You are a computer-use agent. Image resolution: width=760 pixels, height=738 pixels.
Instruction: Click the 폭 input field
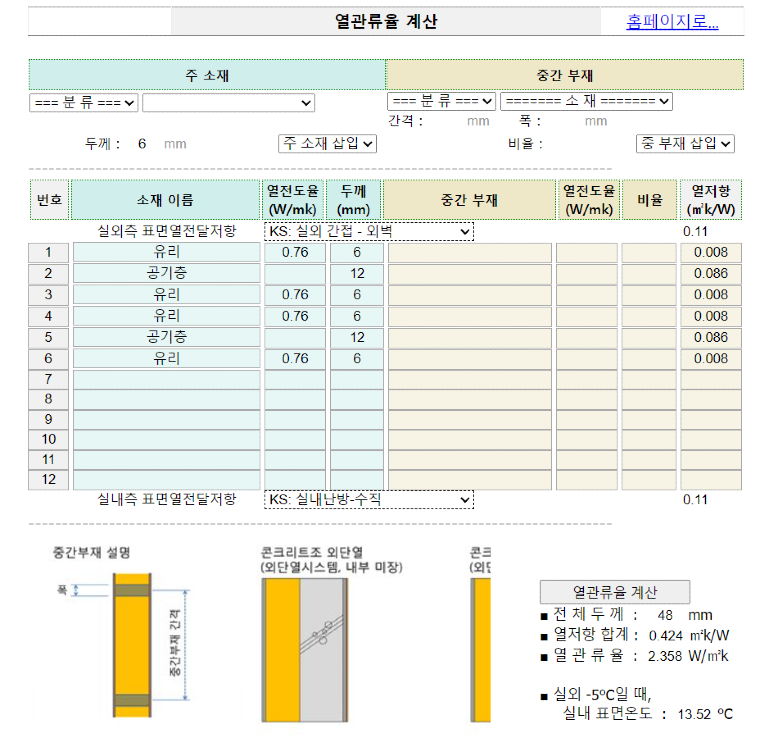click(562, 122)
